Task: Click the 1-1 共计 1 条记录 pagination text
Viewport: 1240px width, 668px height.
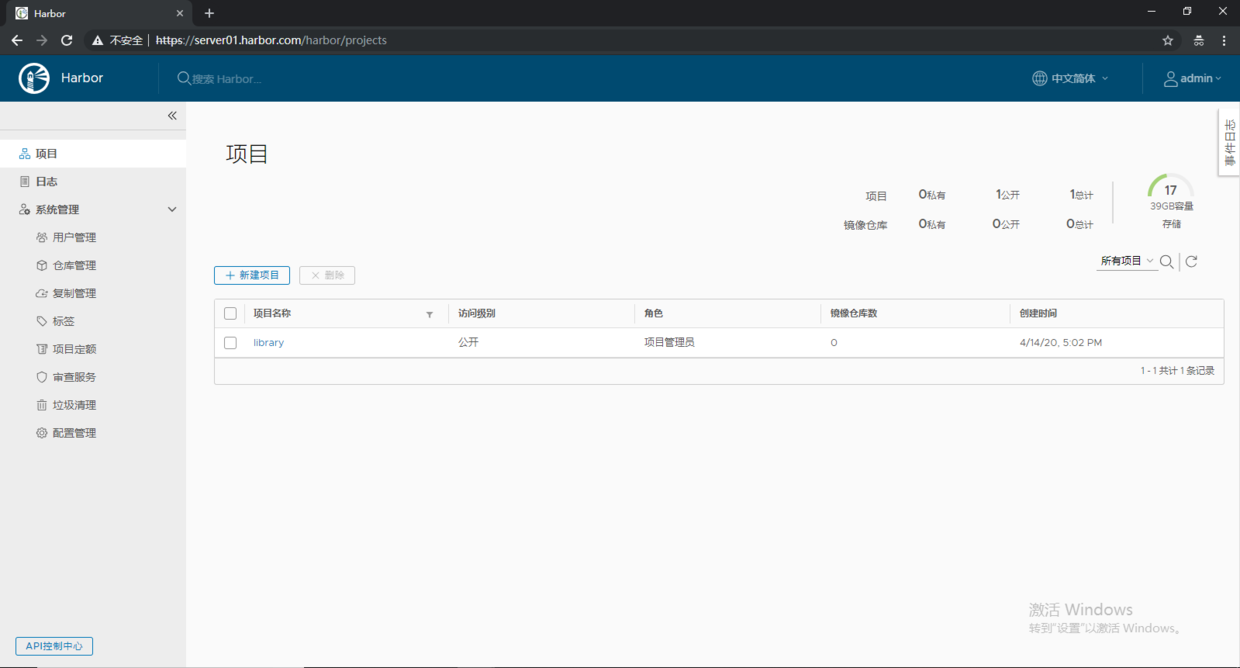Action: [x=1177, y=371]
